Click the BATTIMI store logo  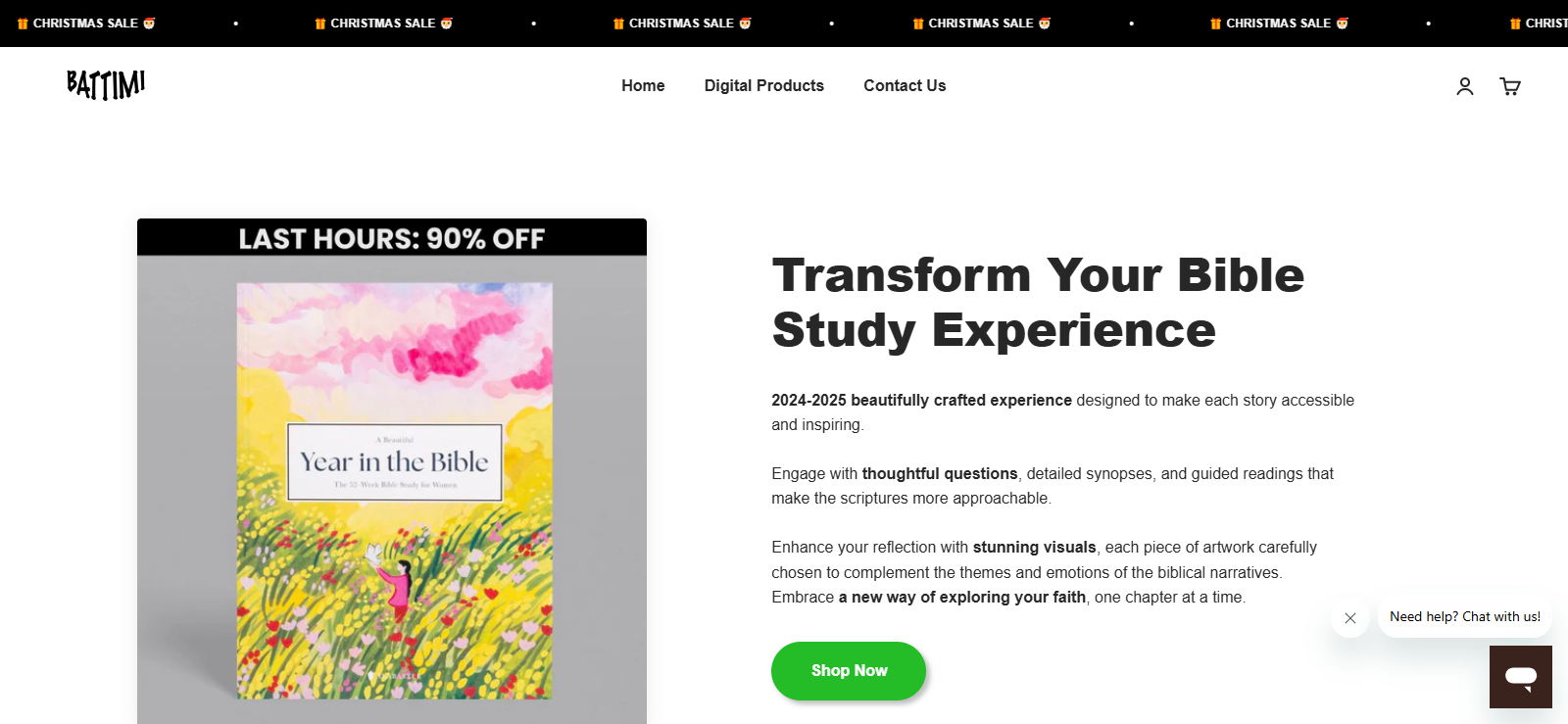click(x=106, y=85)
